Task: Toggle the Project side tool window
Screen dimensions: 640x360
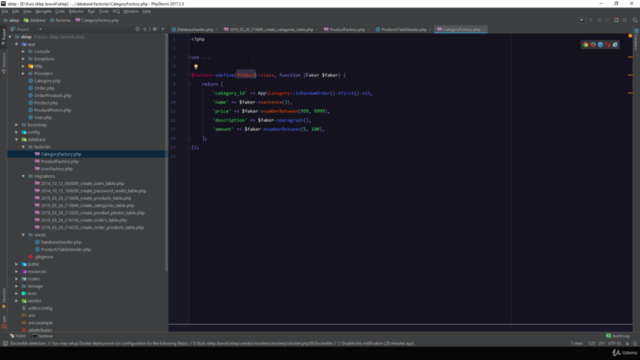Action: [x=4, y=38]
